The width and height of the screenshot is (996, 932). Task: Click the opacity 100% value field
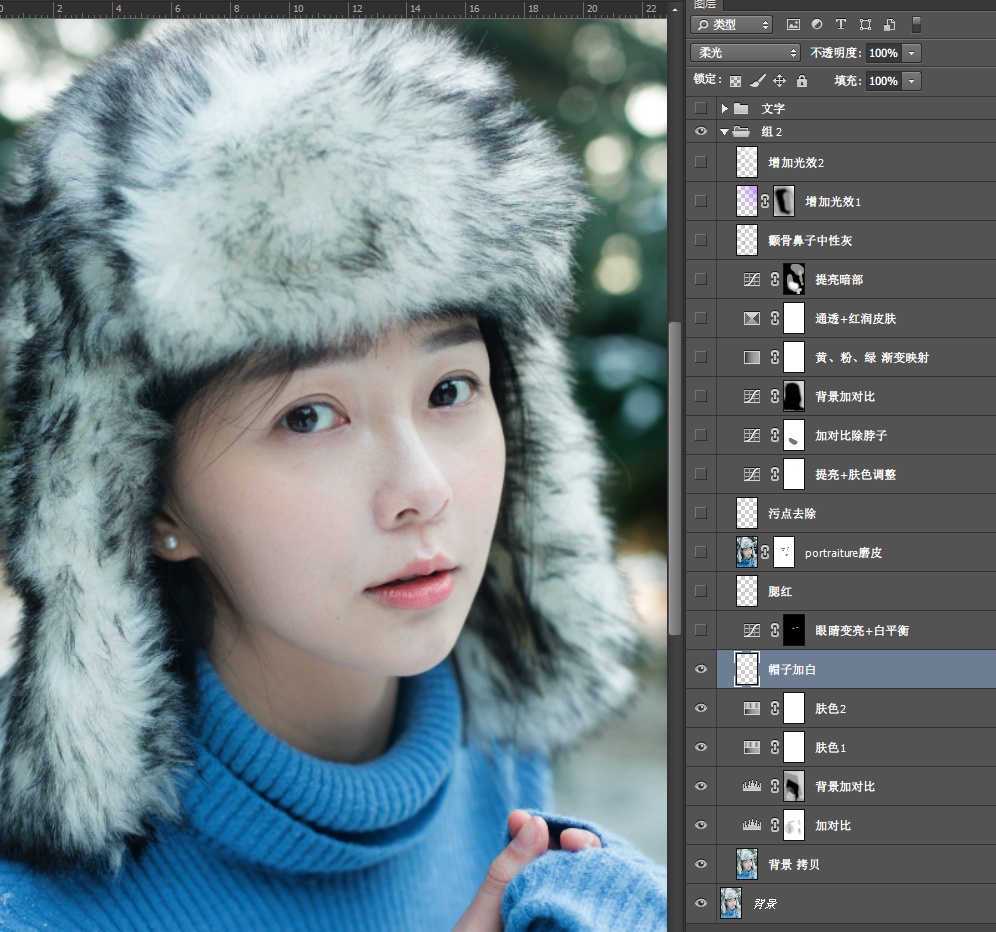pyautogui.click(x=884, y=53)
